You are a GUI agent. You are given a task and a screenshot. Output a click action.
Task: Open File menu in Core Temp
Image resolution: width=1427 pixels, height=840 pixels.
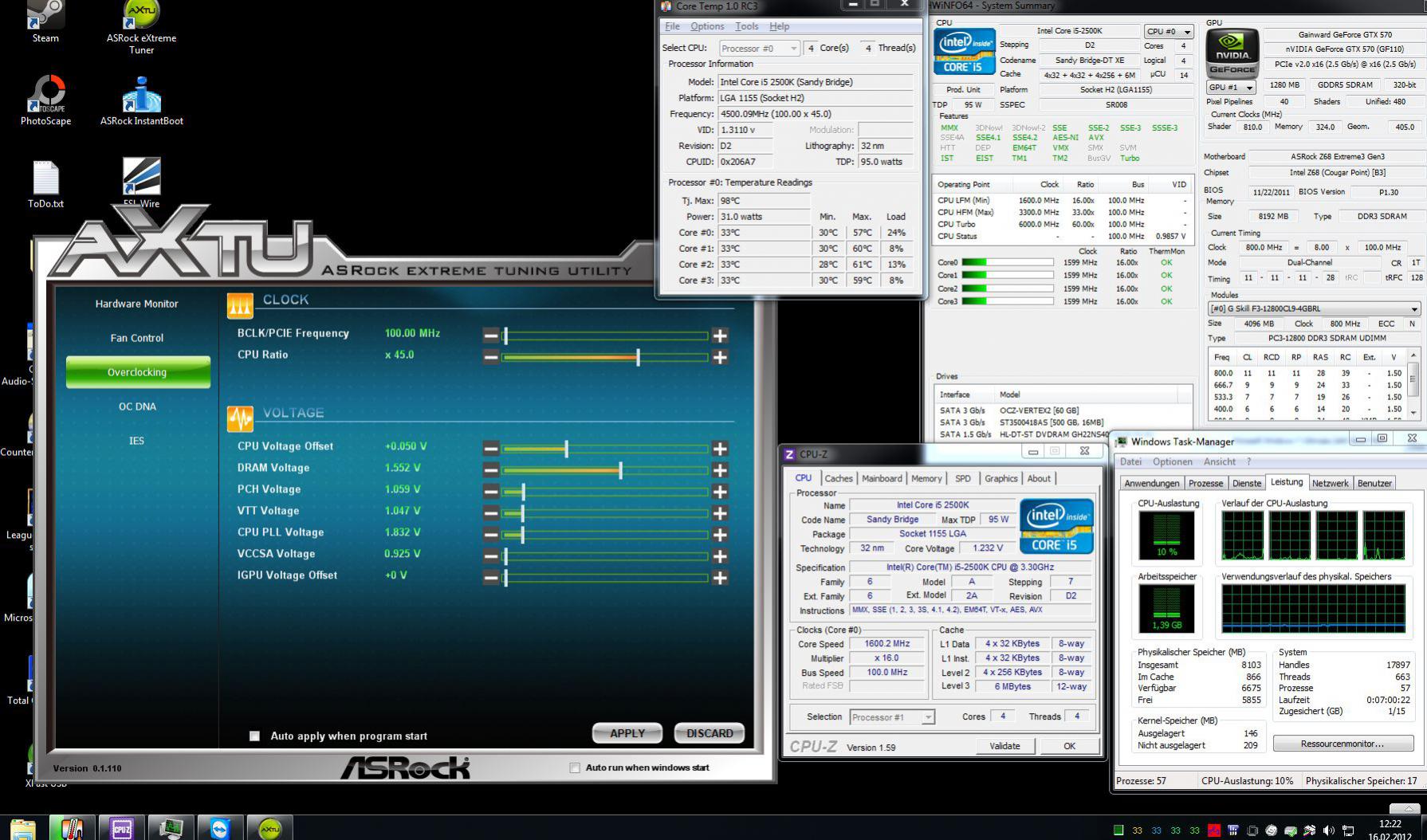click(x=673, y=26)
